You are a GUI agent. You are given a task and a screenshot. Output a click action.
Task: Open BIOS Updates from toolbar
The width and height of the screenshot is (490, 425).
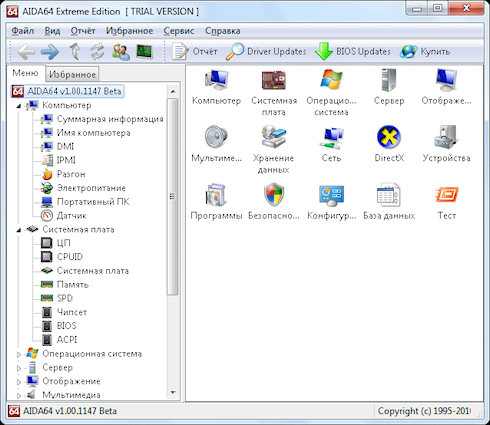[353, 52]
